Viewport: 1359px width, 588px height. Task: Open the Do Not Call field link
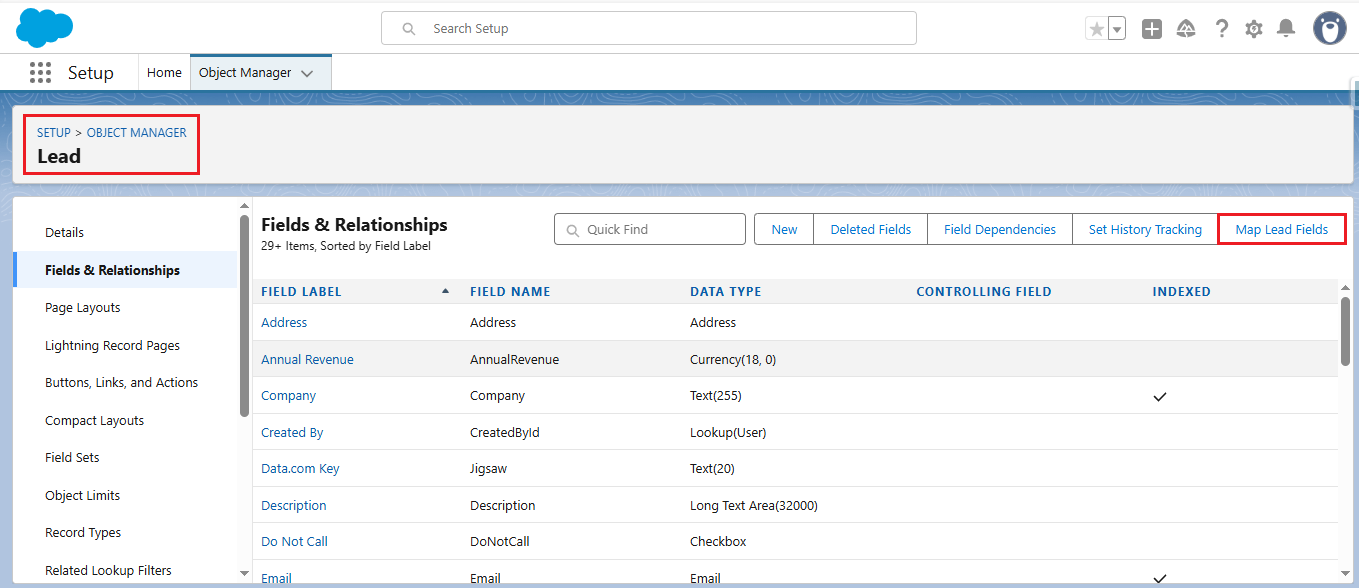click(294, 541)
